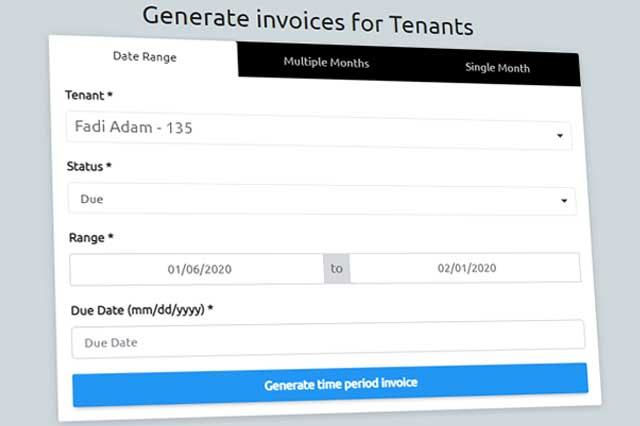Click the 'Generate invoices for Tenants' heading

pyautogui.click(x=308, y=21)
